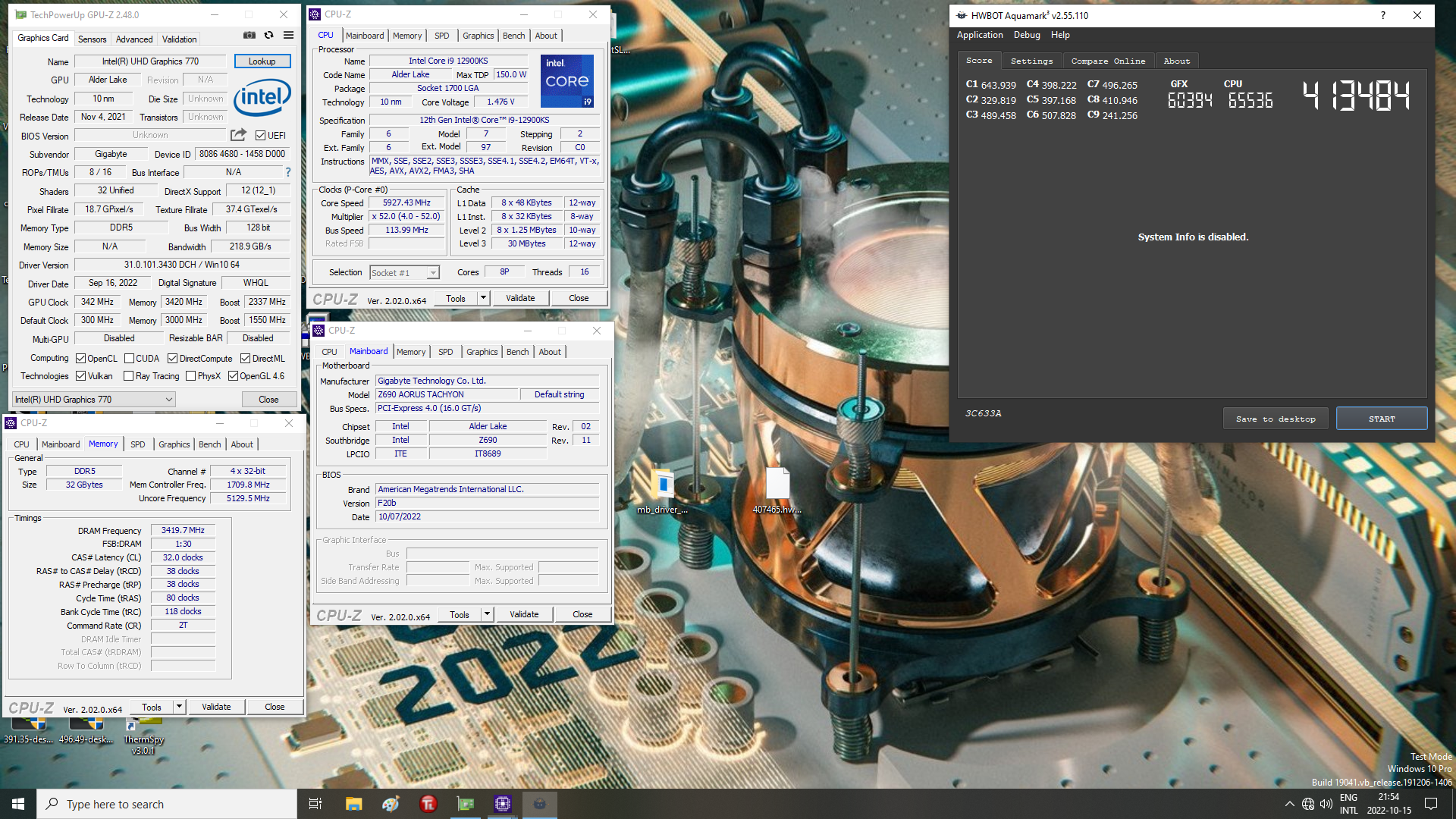Click Tools button in CPU-Z Memory window

[152, 708]
